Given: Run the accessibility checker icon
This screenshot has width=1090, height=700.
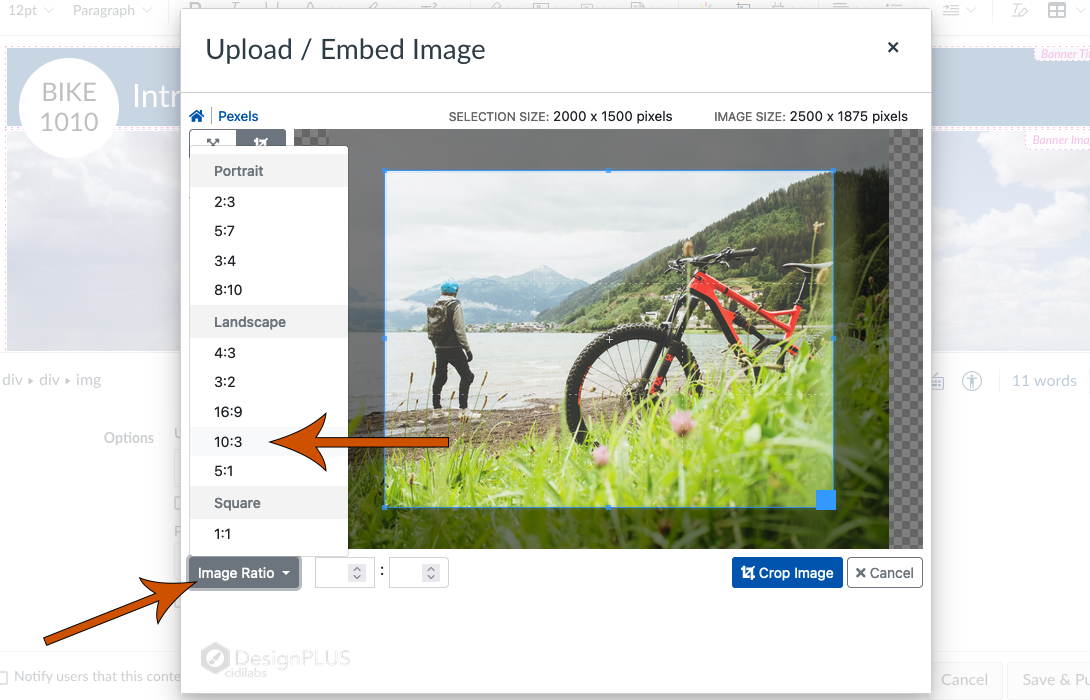Looking at the screenshot, I should coord(971,380).
